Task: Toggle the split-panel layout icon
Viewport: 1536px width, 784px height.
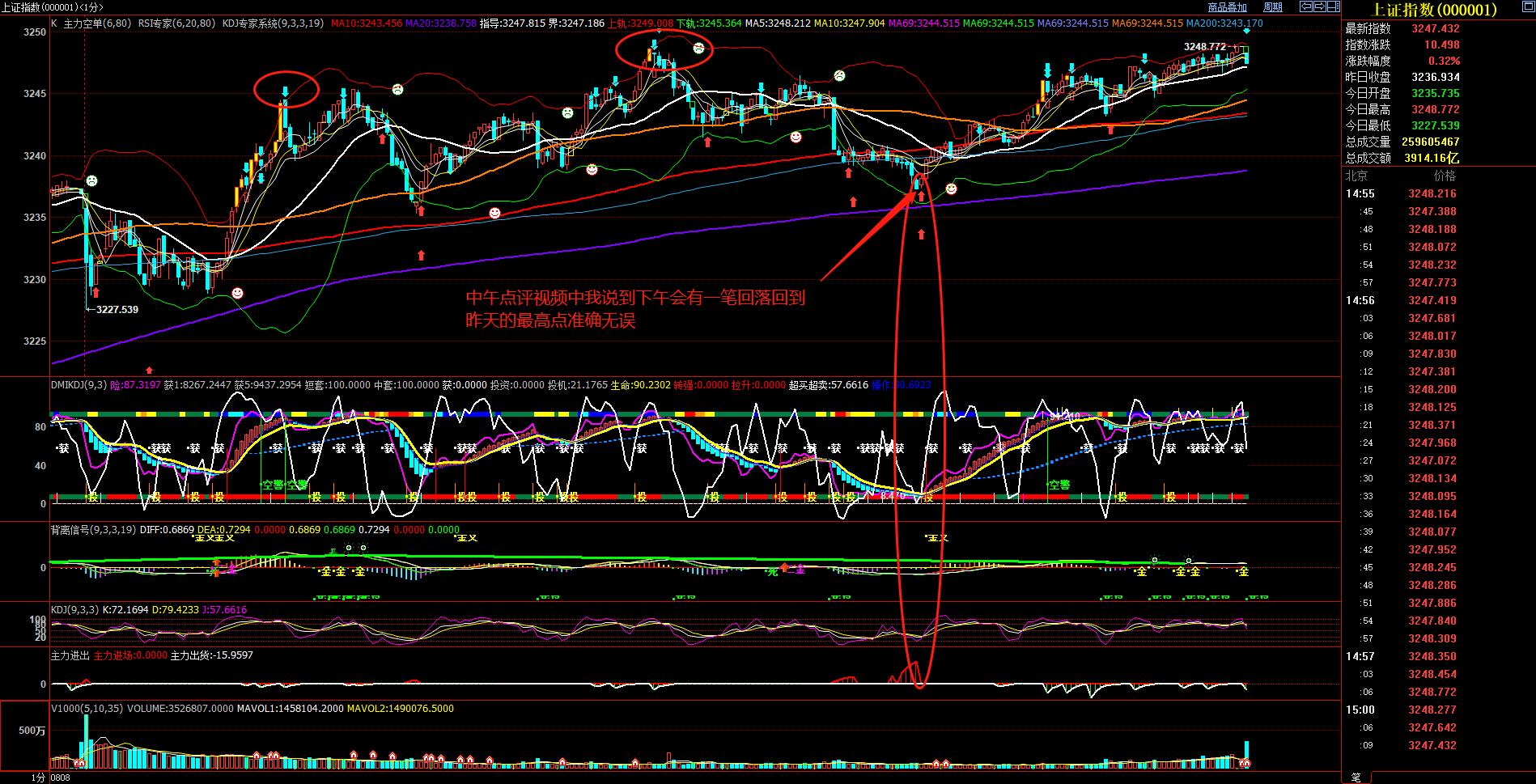Action: coord(1334,6)
